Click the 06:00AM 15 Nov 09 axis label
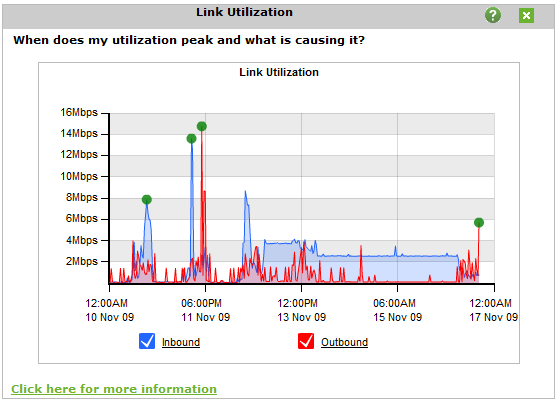 coord(398,310)
